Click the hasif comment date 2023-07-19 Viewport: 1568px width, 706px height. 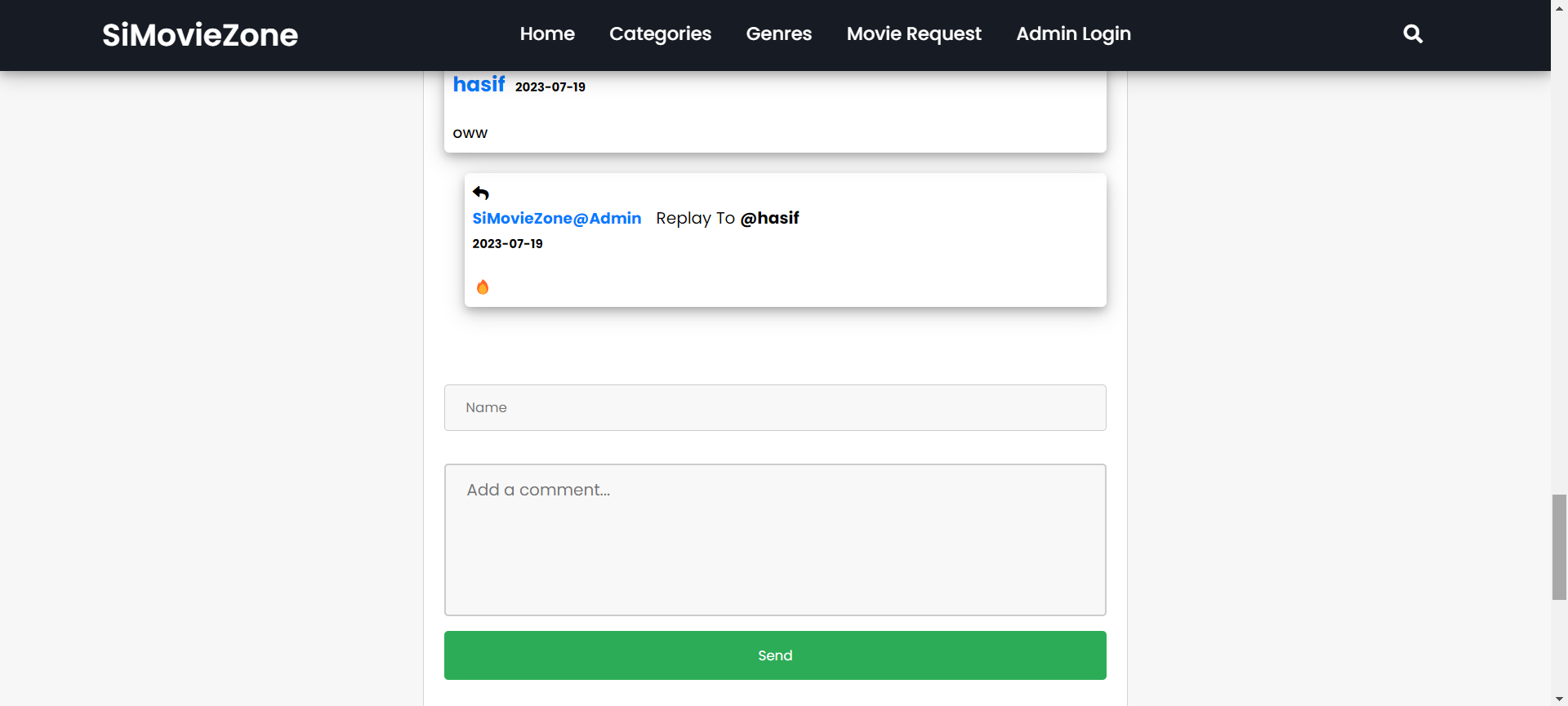click(x=550, y=87)
